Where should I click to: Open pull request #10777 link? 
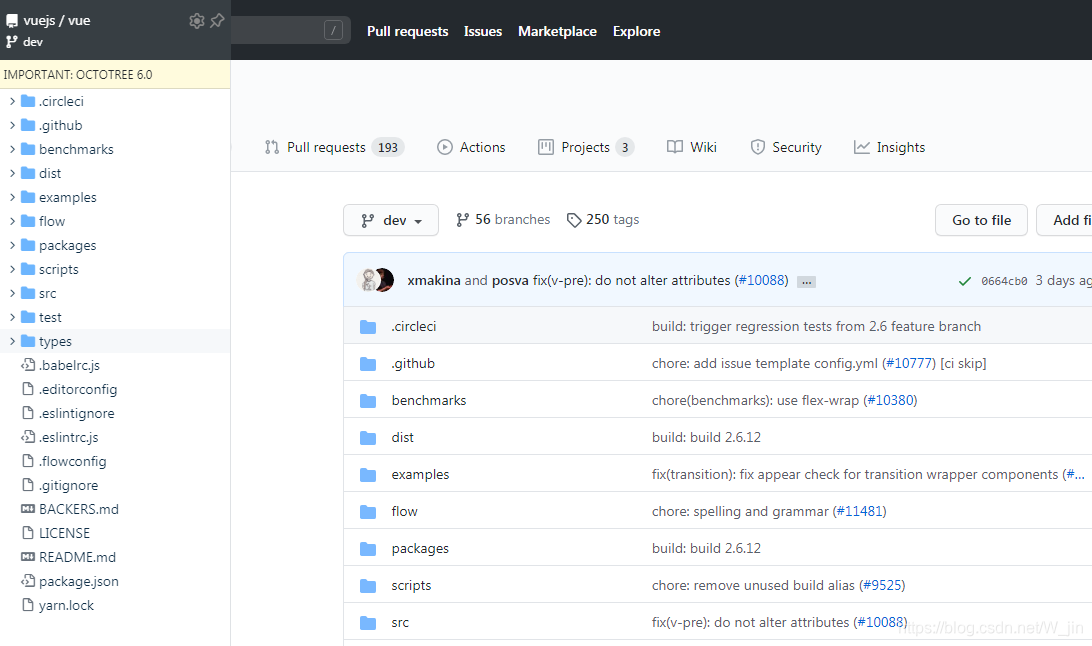911,363
